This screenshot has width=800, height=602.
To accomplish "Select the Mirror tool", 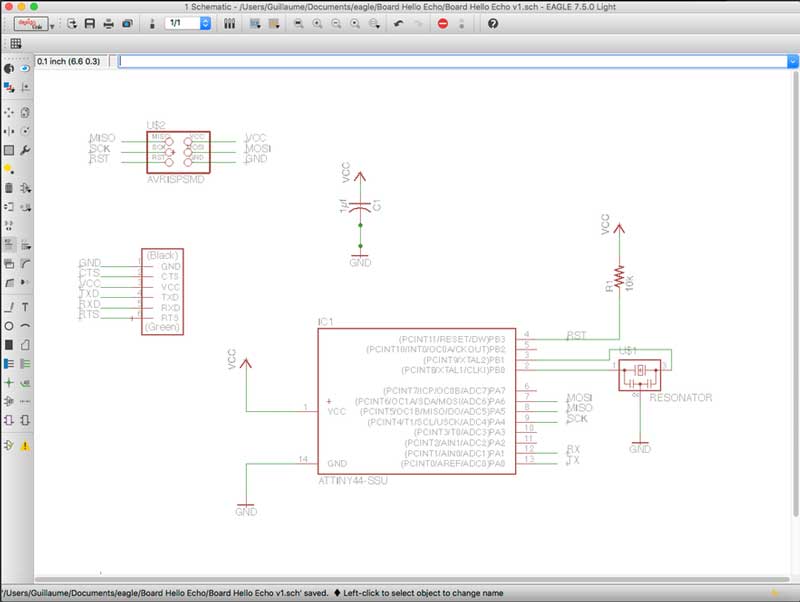I will (x=9, y=131).
